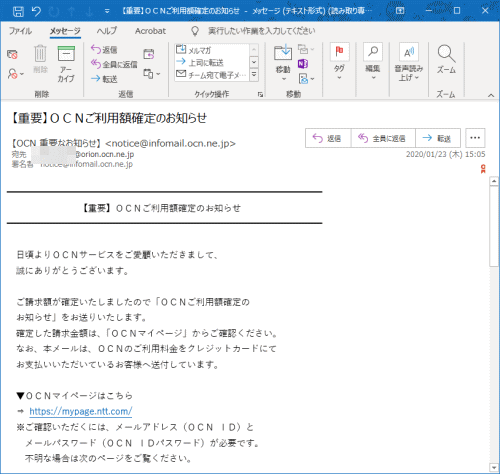
Task: Click the ズーム magnifier icon
Action: [446, 54]
